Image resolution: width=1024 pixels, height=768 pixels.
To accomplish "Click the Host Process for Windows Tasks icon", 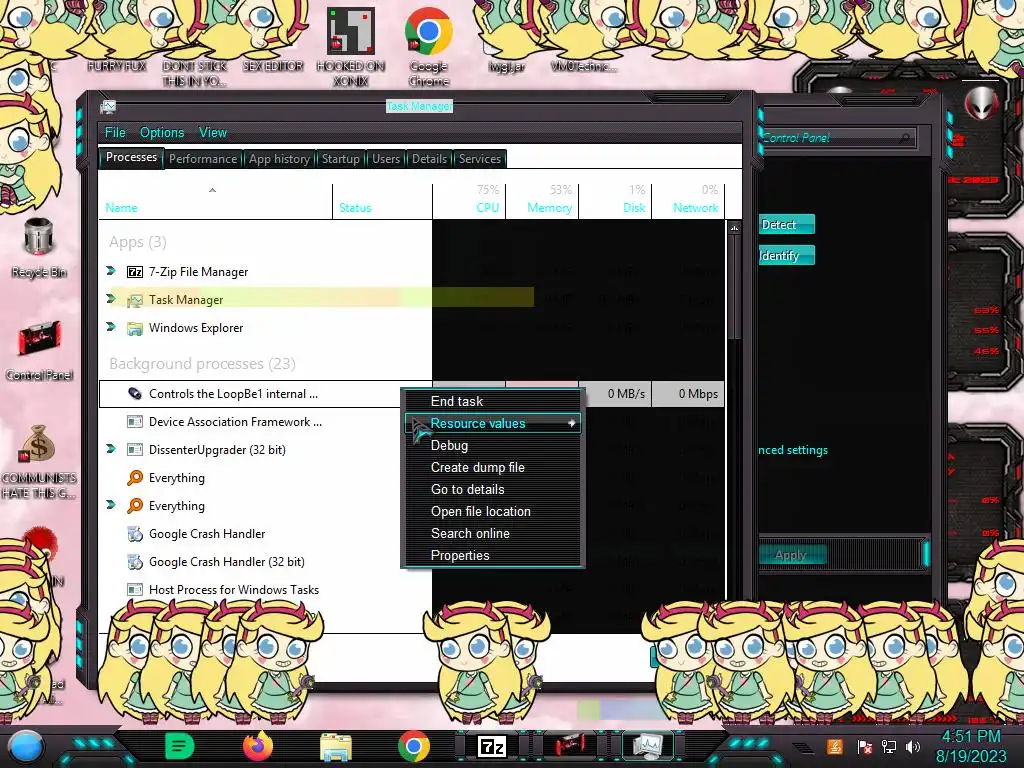I will pyautogui.click(x=135, y=590).
